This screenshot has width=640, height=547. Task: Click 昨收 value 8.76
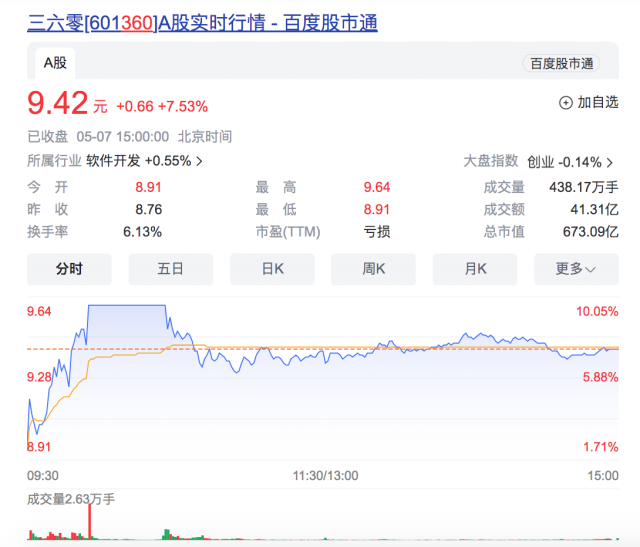pos(149,209)
